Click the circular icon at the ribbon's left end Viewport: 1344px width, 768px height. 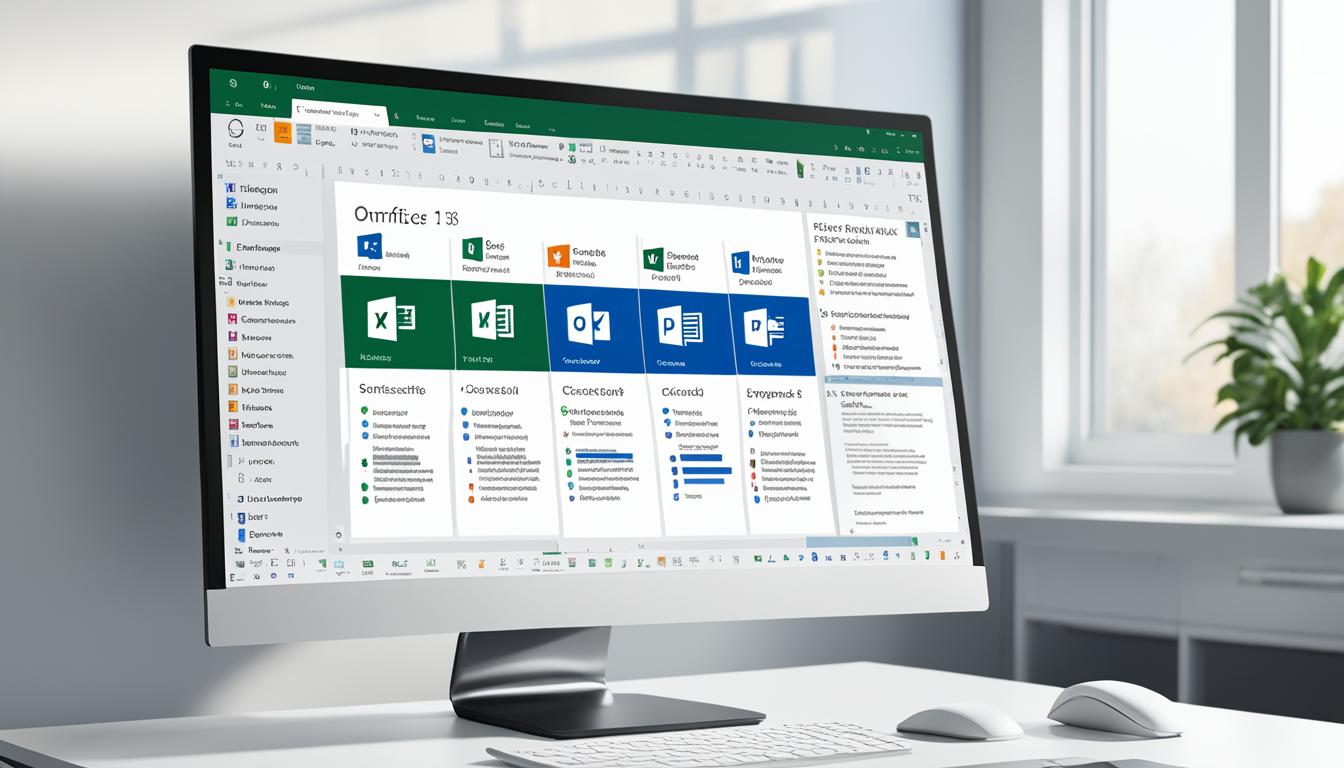236,128
